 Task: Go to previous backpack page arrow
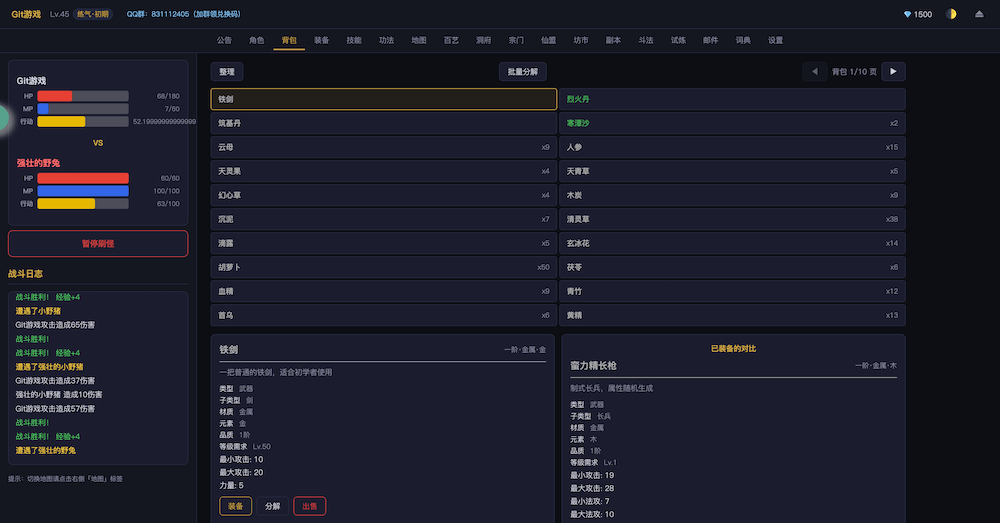tap(815, 72)
